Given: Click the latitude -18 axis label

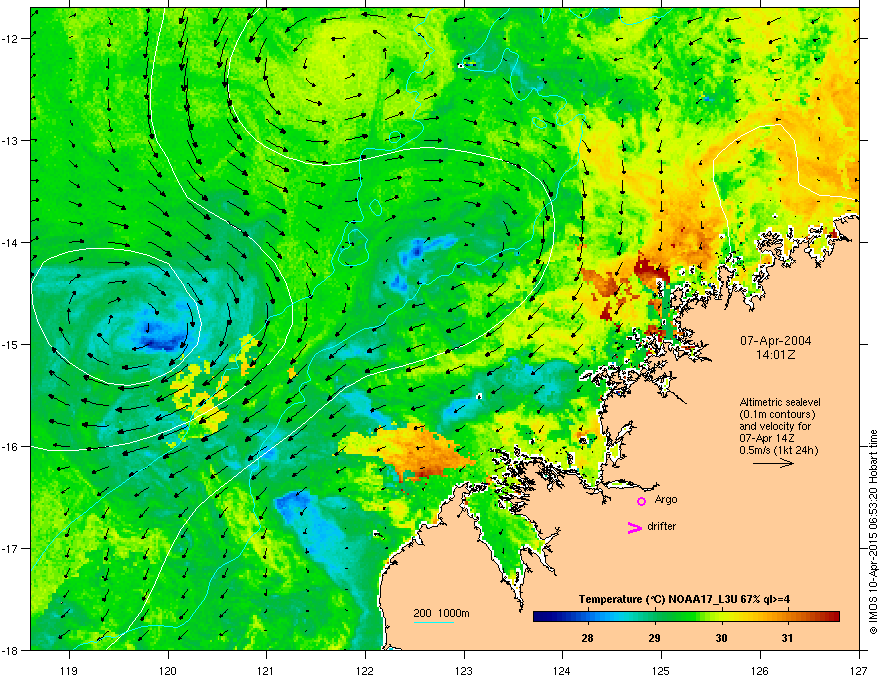Looking at the screenshot, I should (x=11, y=650).
